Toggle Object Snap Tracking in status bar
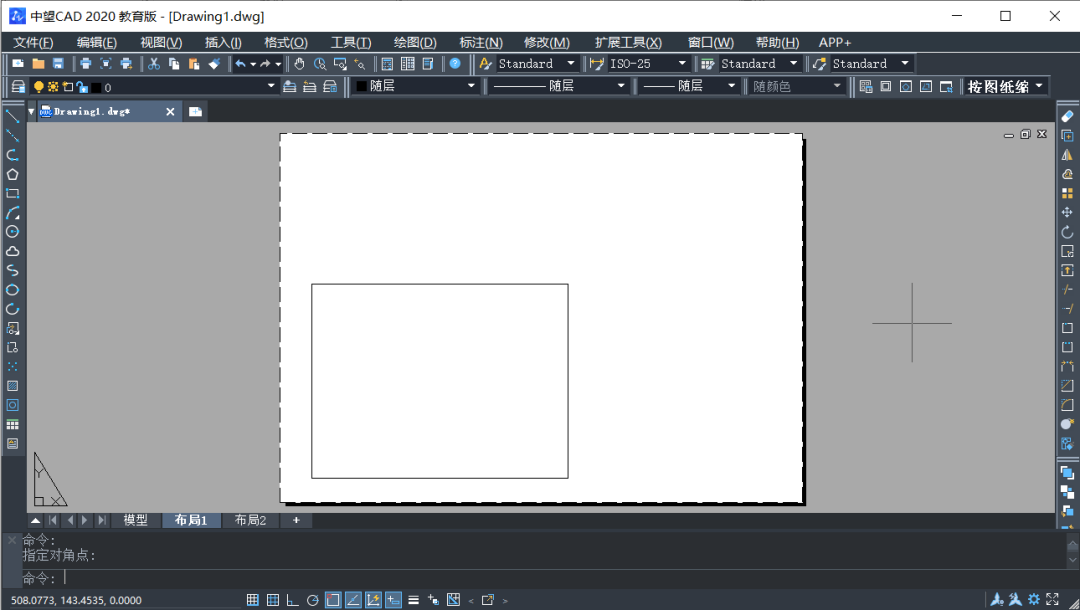Image resolution: width=1080 pixels, height=610 pixels. coord(353,600)
